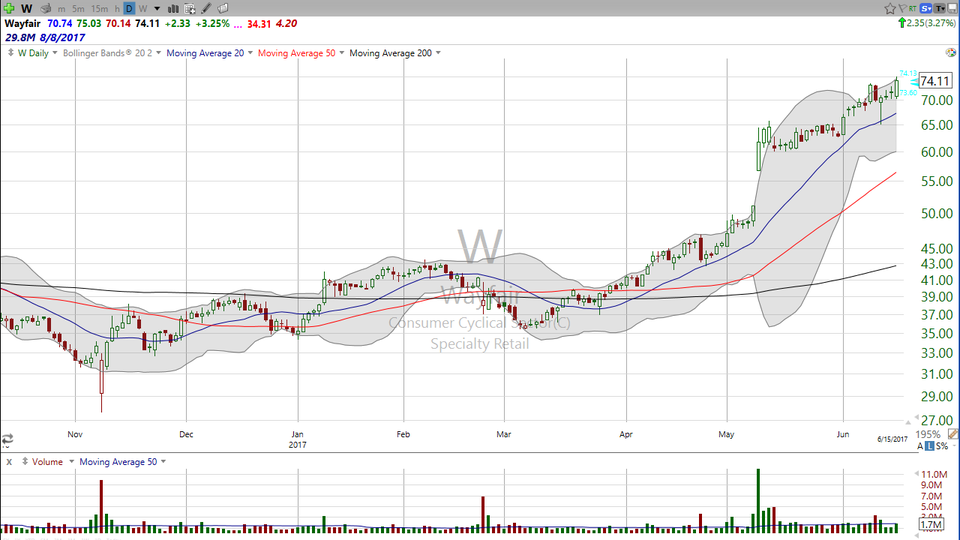Select the hourly 'h' time frame
This screenshot has width=960, height=540.
[117, 9]
